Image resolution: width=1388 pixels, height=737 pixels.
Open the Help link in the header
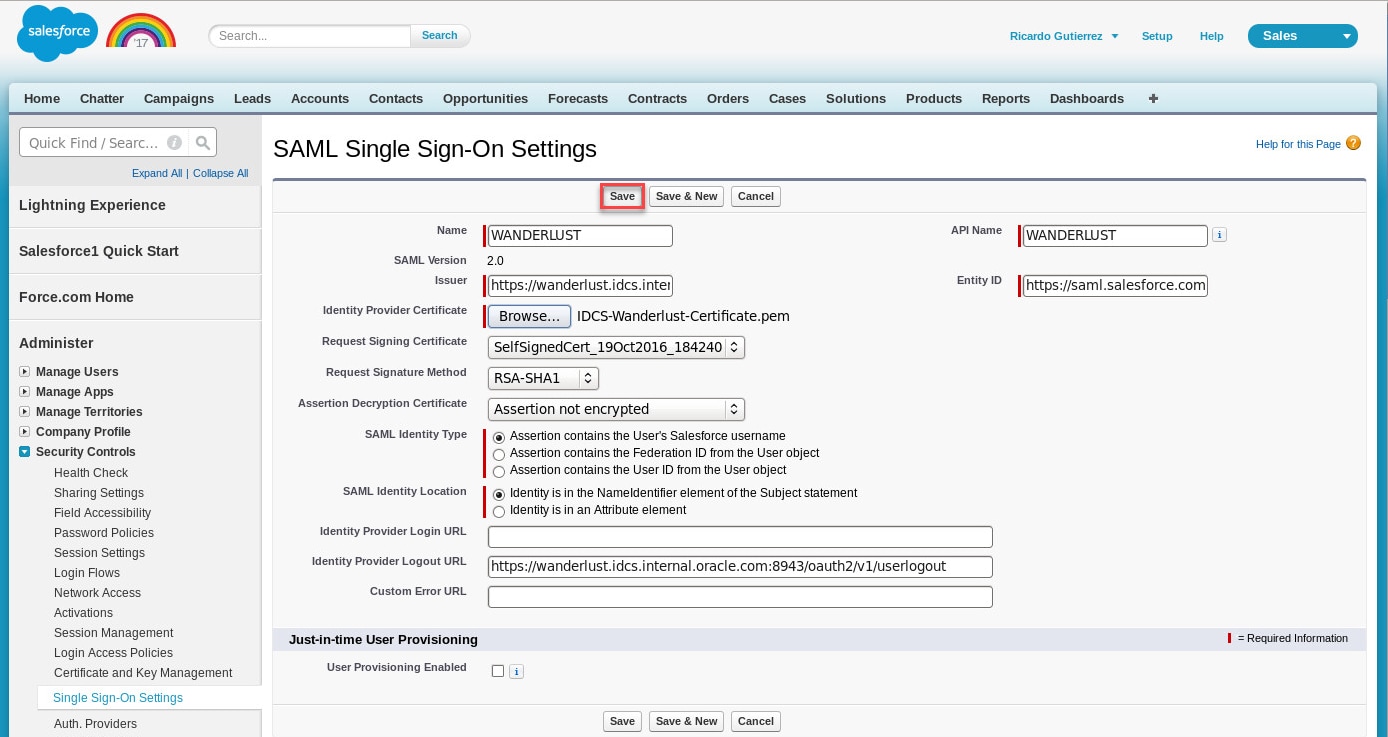(x=1212, y=36)
